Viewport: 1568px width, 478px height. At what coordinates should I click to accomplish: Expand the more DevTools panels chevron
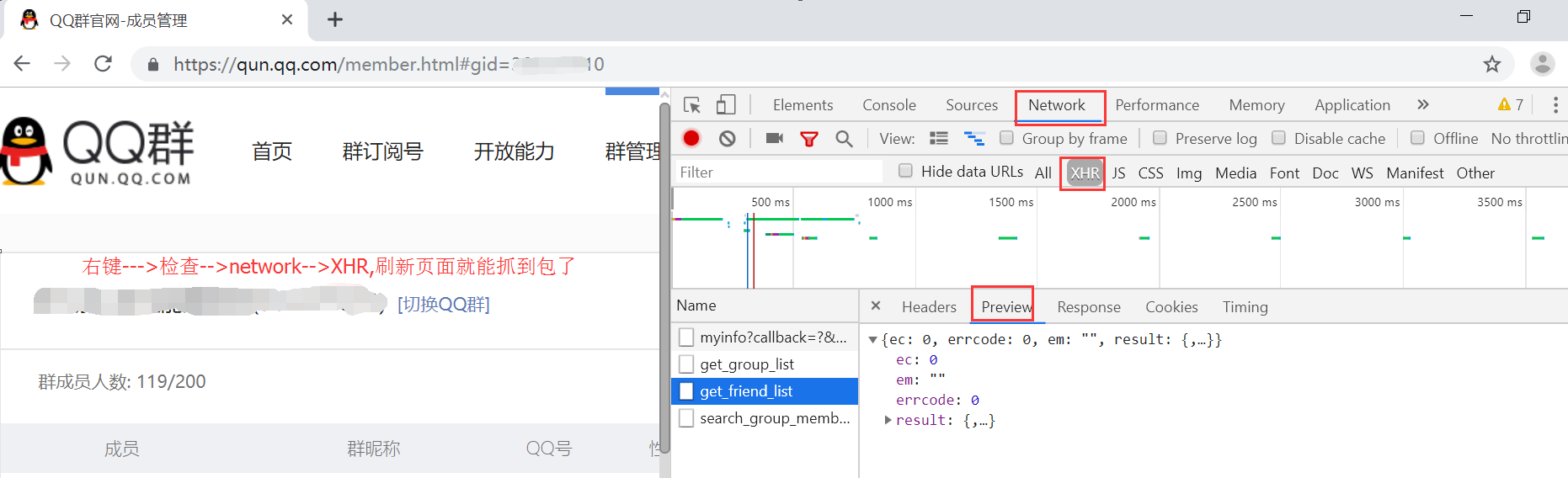click(1423, 104)
